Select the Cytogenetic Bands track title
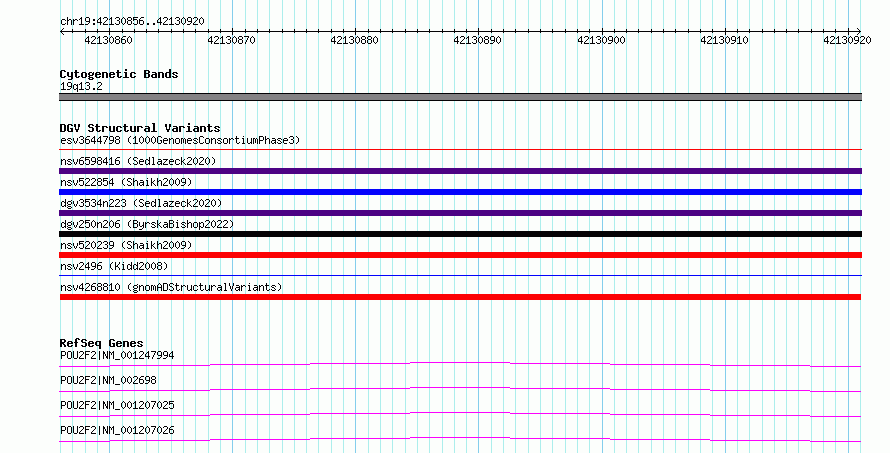The width and height of the screenshot is (890, 453). [119, 74]
